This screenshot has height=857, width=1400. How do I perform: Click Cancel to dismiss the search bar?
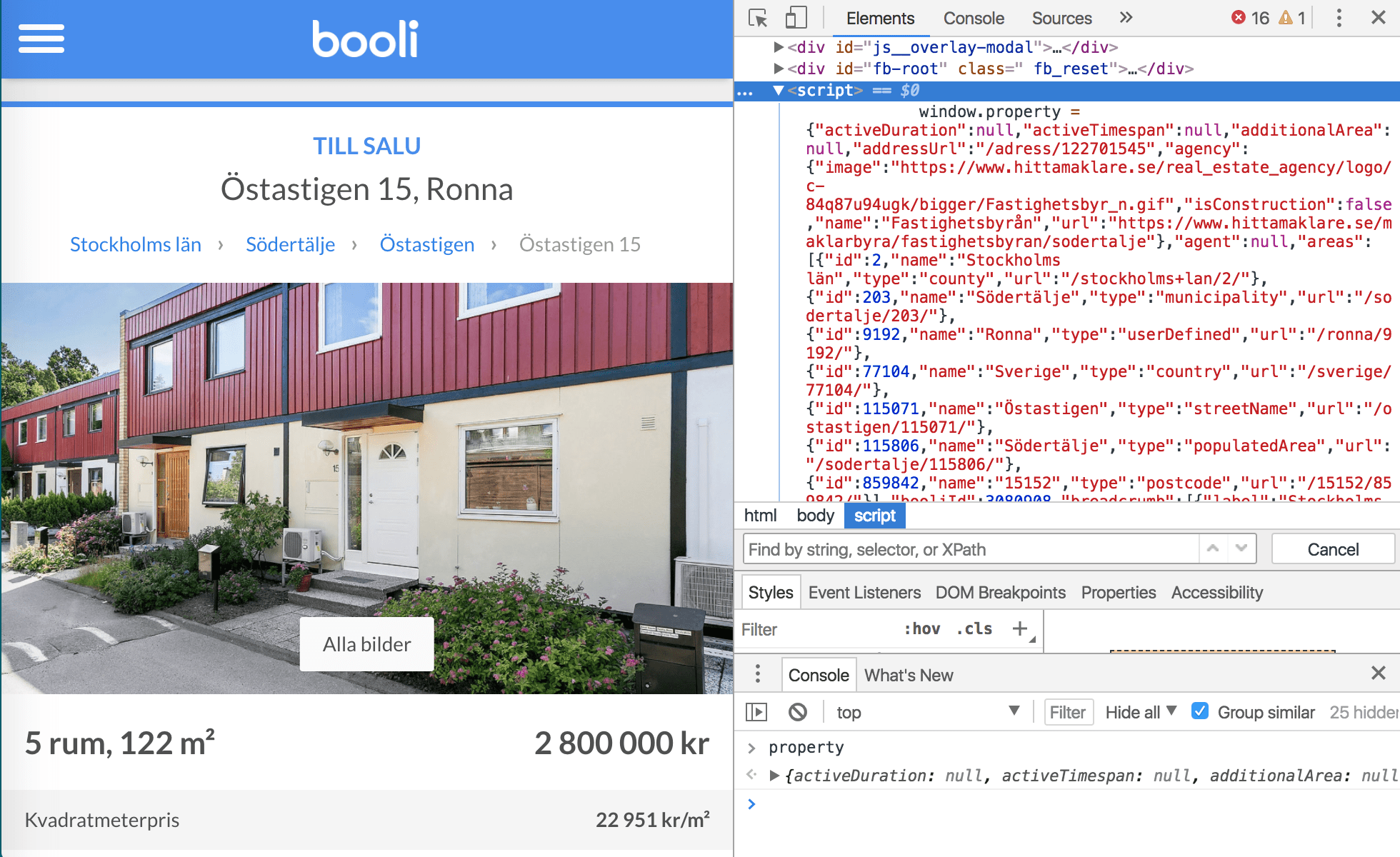1331,548
